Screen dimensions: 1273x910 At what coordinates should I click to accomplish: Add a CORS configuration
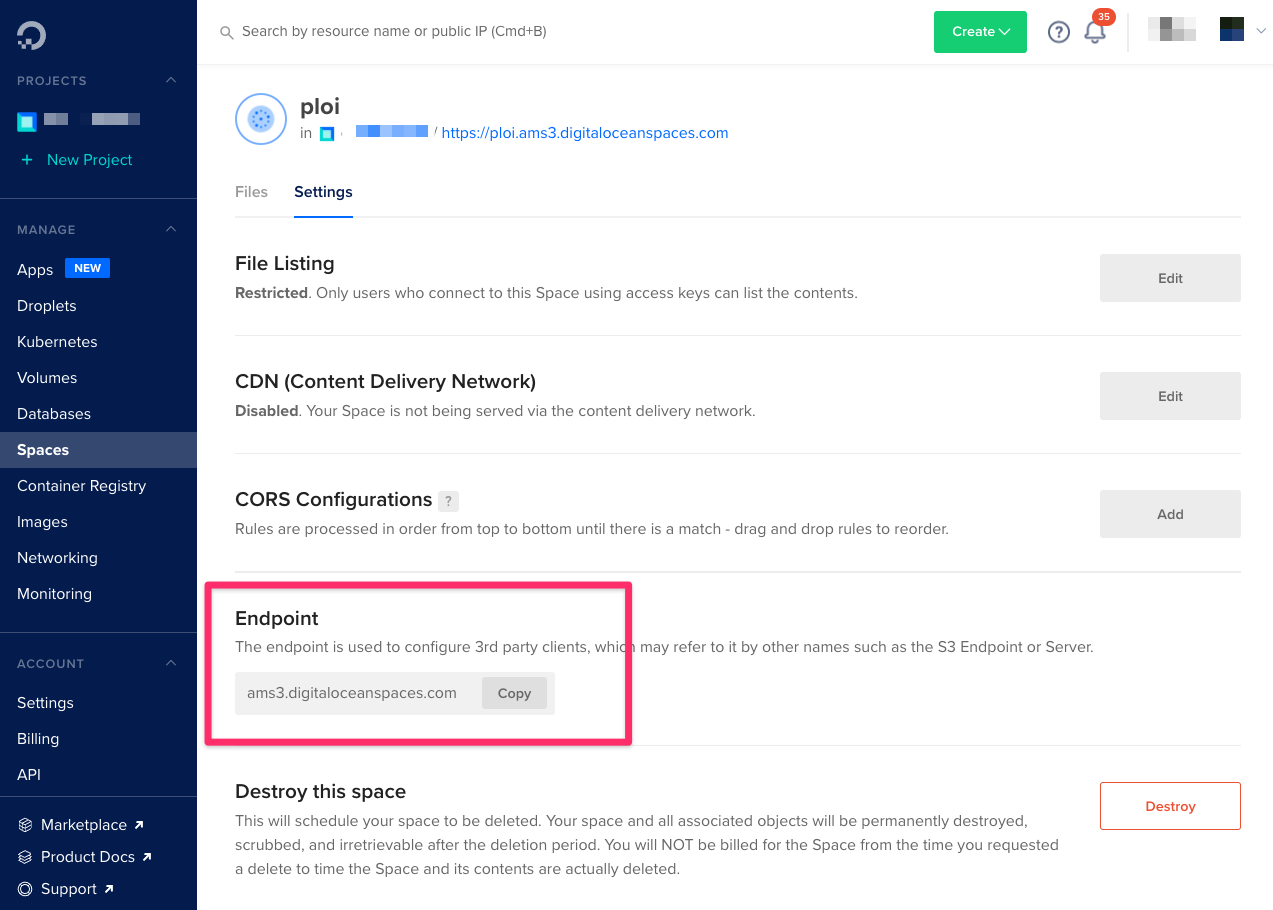(1170, 514)
